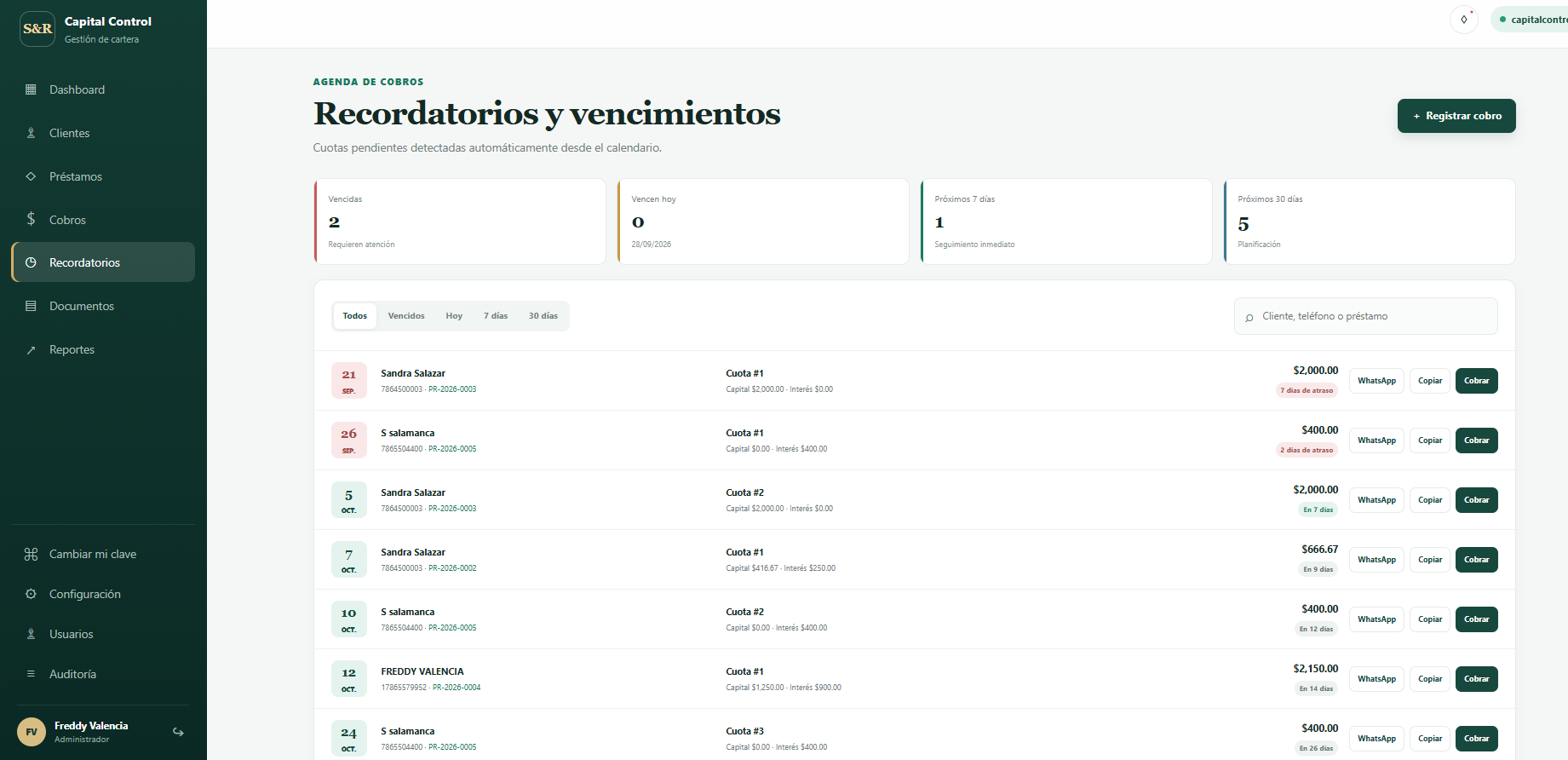Click the "En 14 días" badge

tap(1316, 688)
